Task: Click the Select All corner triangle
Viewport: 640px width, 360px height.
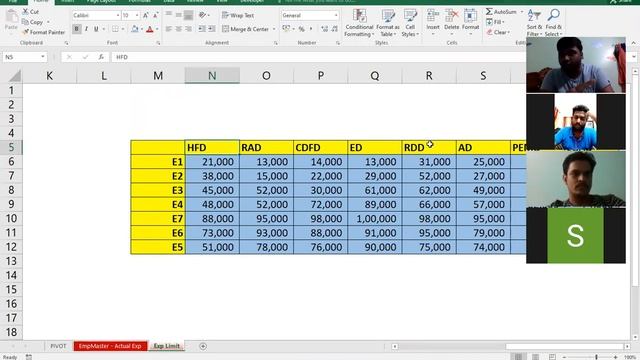Action: click(14, 76)
